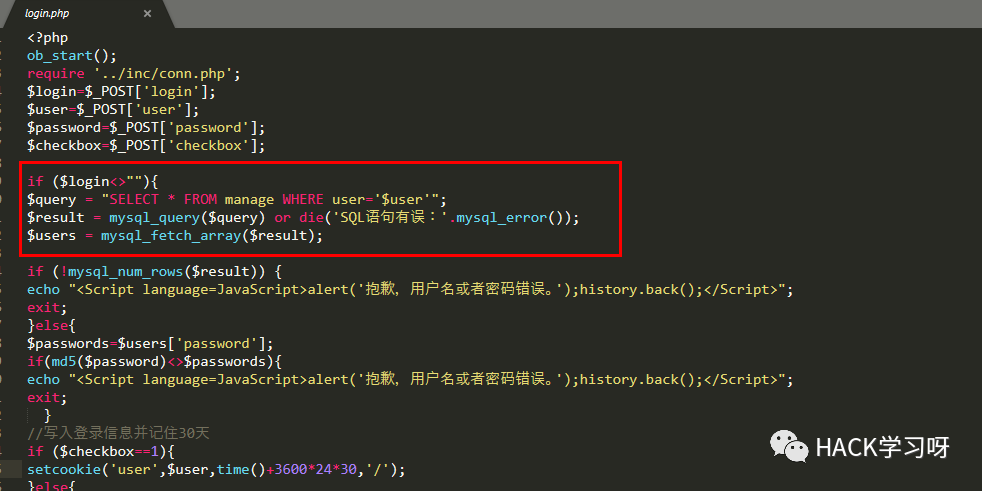Click the if ($checkbox==1){ line
This screenshot has width=982, height=491.
[x=101, y=452]
